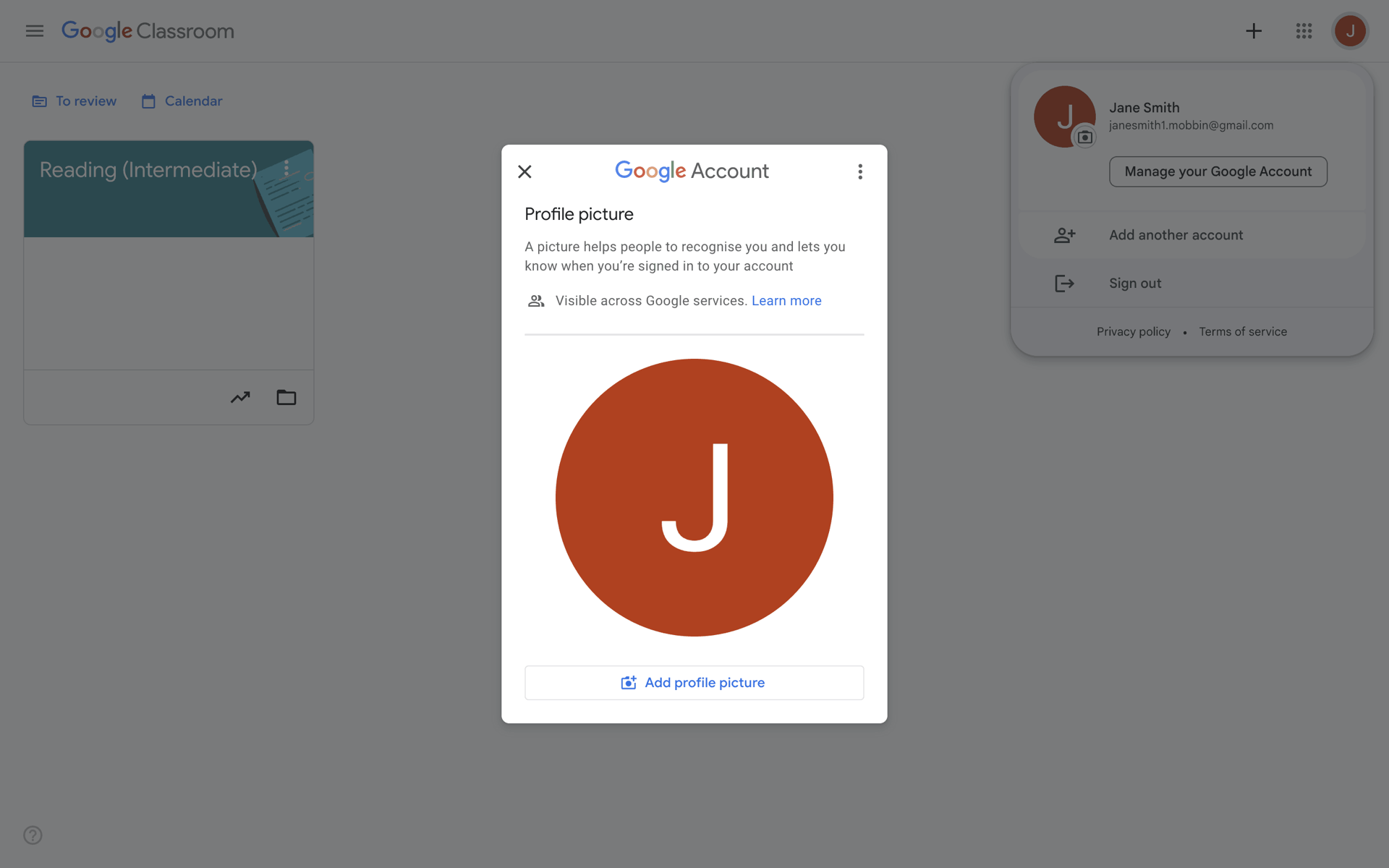Screen dimensions: 1389x868
Task: Click the people visibility icon in dialog
Action: coord(536,301)
